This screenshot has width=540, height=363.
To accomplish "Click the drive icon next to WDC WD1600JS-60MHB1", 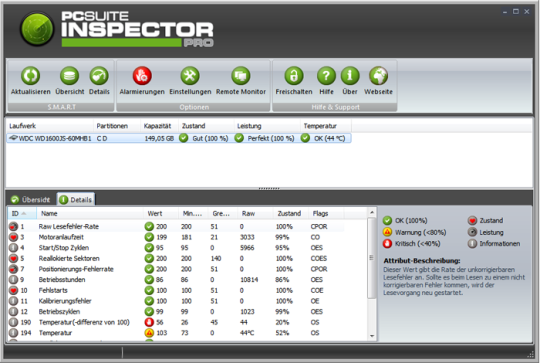I will (x=13, y=138).
